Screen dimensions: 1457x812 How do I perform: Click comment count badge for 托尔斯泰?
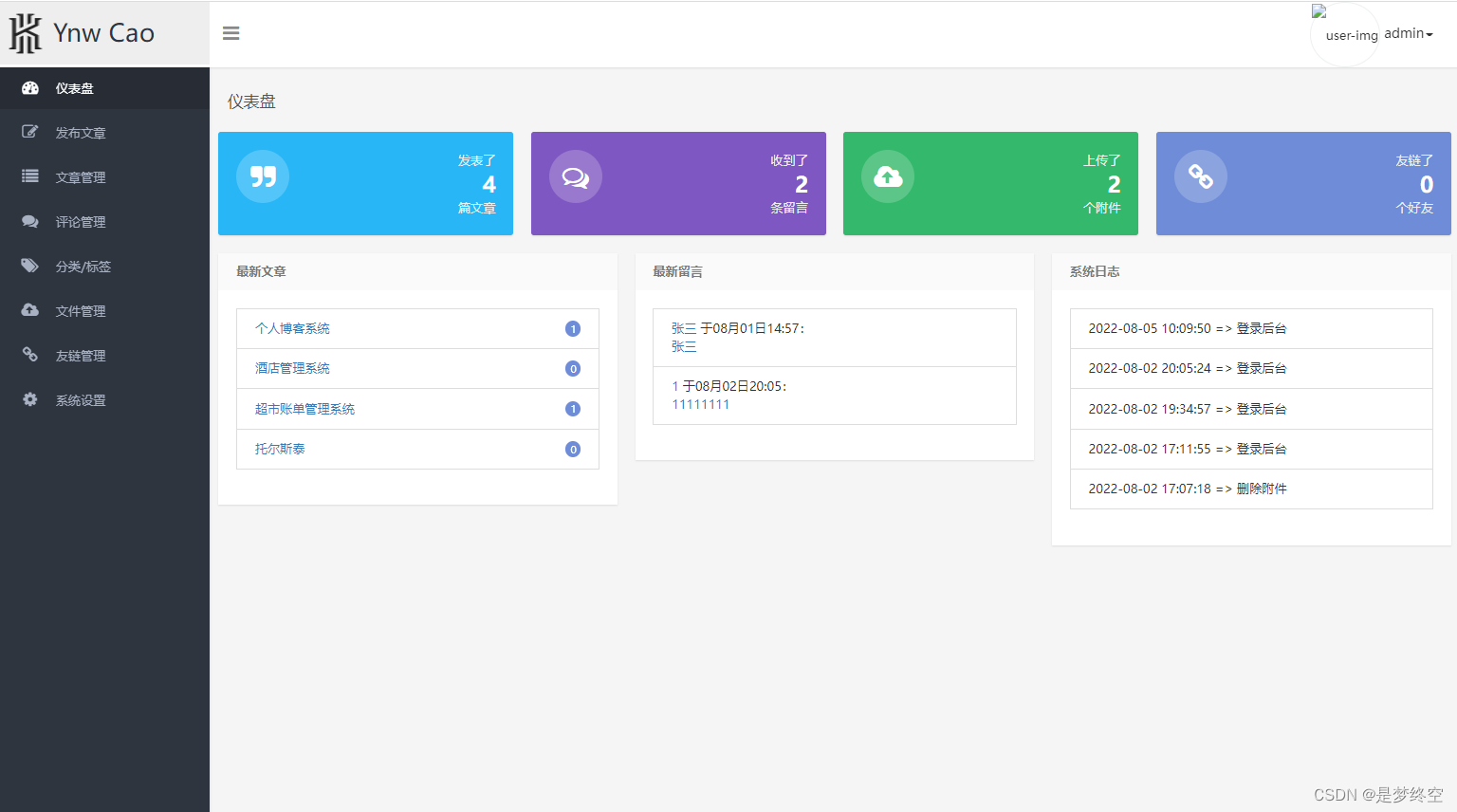(x=573, y=450)
